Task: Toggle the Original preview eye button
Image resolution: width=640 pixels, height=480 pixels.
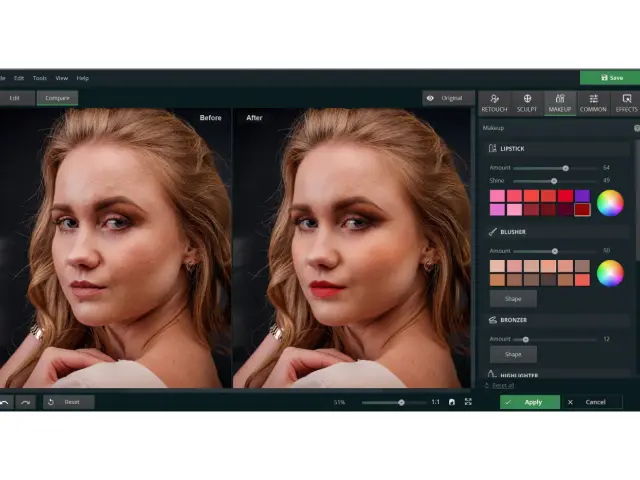Action: [448, 98]
